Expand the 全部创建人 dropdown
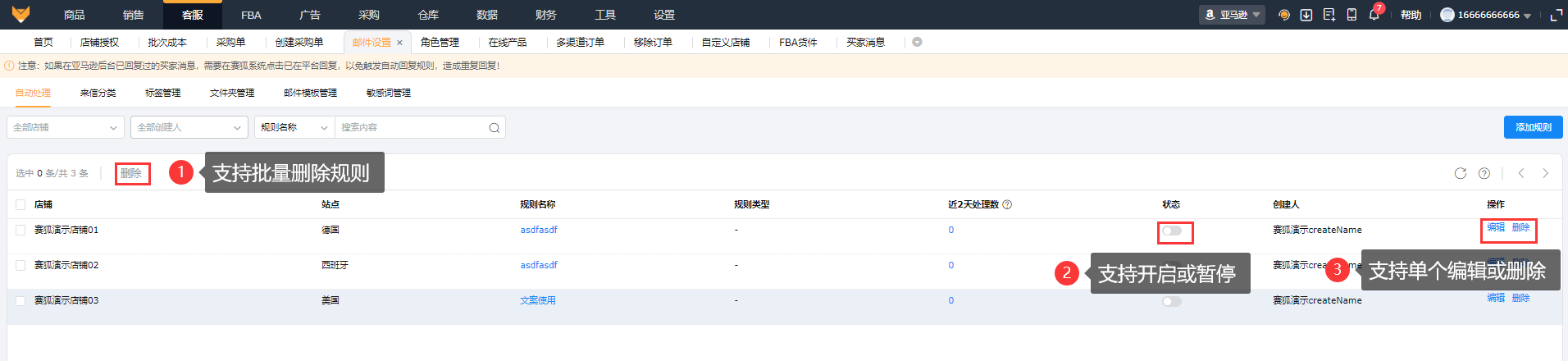 (189, 127)
